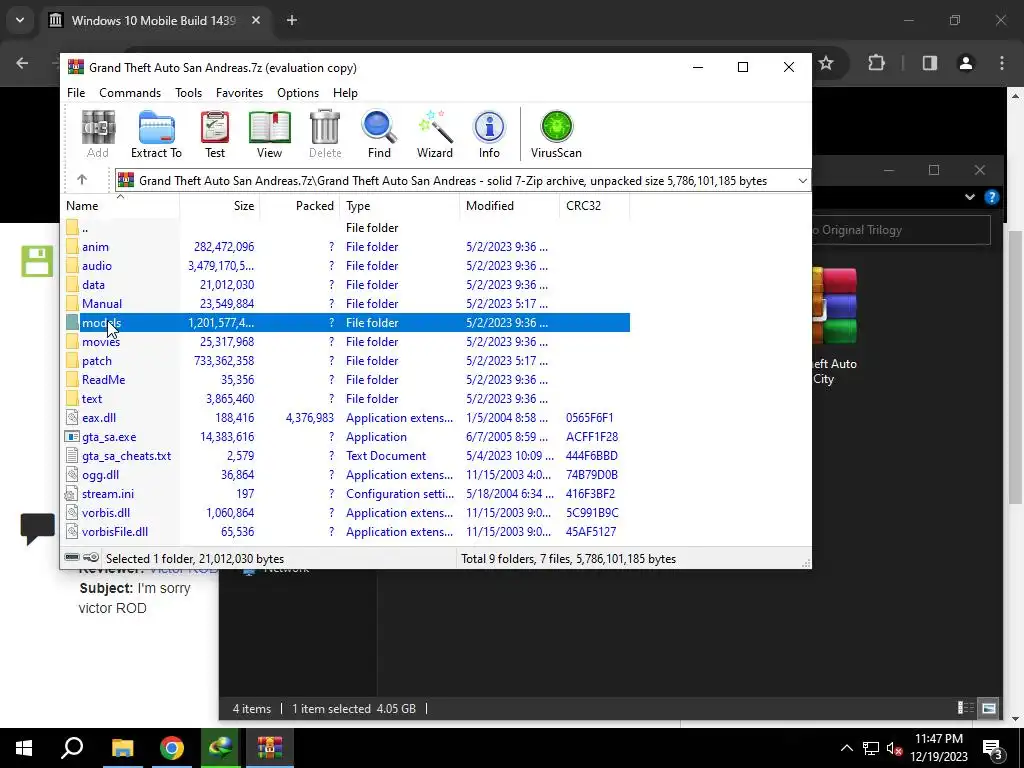Open the archive Info toolbar icon

coord(489,134)
